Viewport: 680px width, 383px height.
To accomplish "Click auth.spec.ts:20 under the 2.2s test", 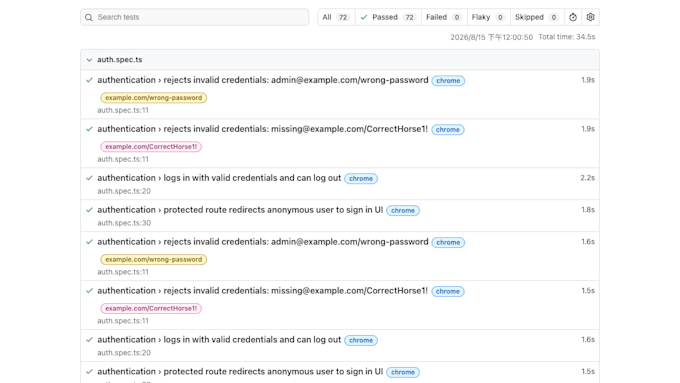I will click(x=124, y=191).
